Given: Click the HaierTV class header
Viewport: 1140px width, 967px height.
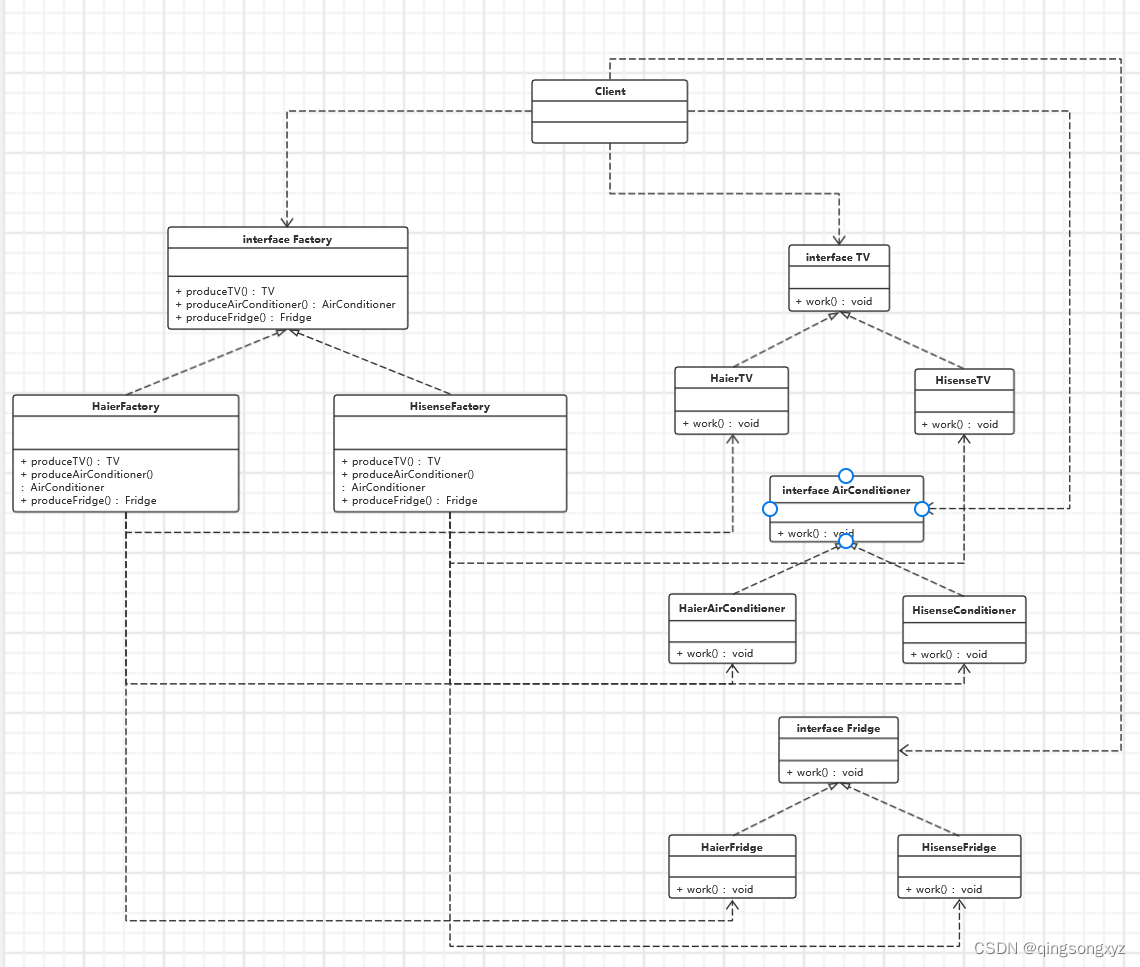Looking at the screenshot, I should pos(731,378).
